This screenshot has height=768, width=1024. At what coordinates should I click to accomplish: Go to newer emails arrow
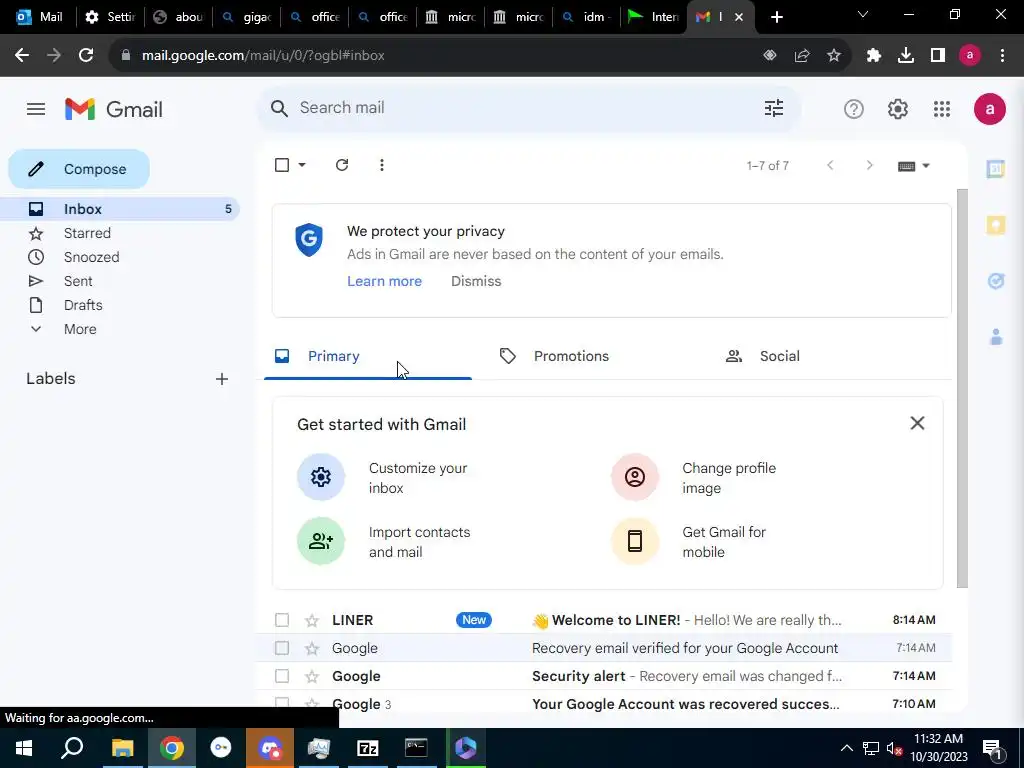click(830, 165)
